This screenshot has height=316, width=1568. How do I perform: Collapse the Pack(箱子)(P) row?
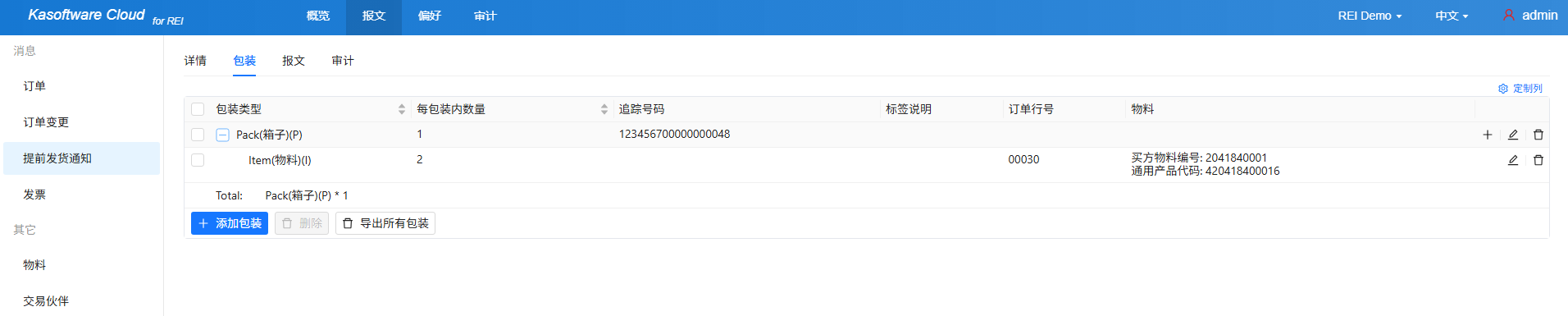click(222, 135)
